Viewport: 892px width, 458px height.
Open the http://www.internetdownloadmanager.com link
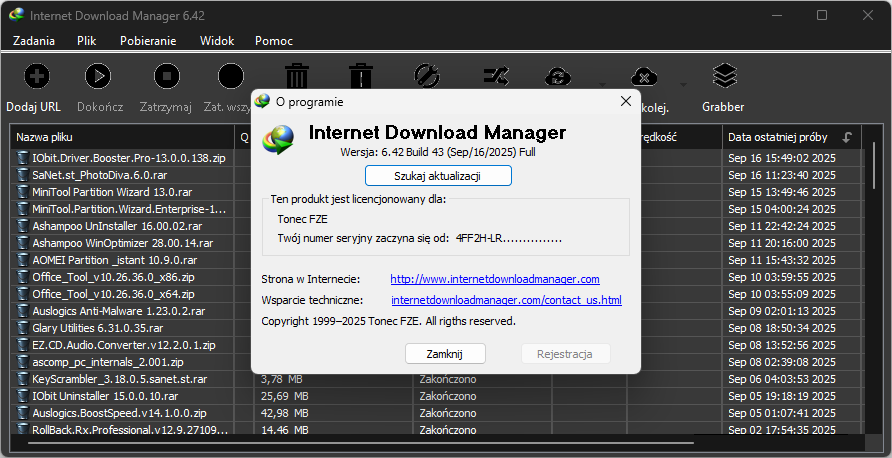(x=495, y=279)
